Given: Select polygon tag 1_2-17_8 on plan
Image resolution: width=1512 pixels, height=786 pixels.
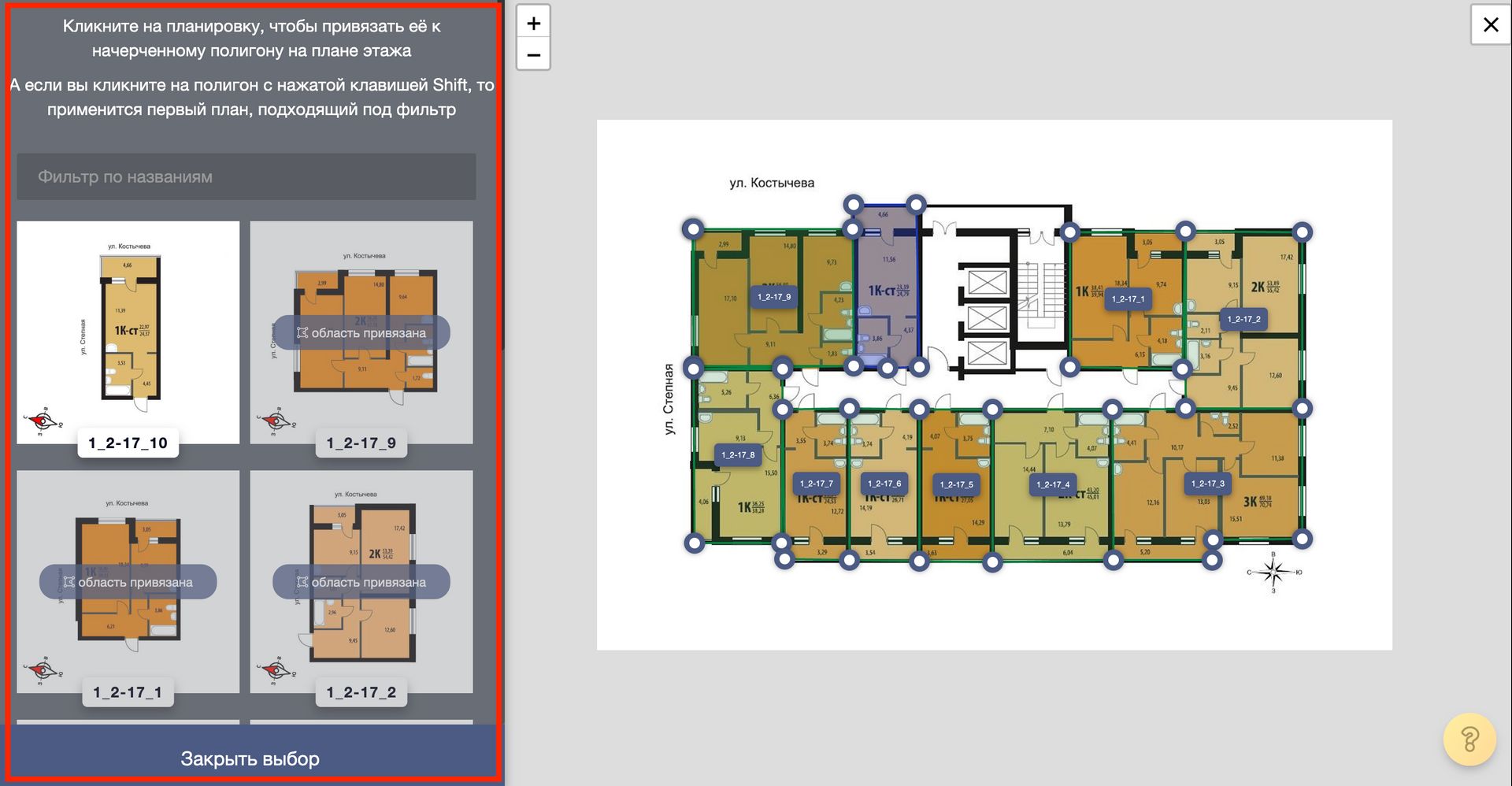Looking at the screenshot, I should point(738,454).
